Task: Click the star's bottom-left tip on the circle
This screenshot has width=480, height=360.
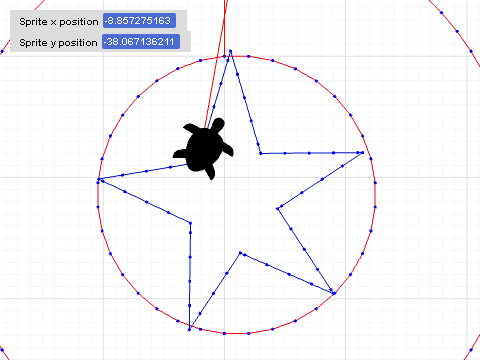Action: (x=189, y=329)
